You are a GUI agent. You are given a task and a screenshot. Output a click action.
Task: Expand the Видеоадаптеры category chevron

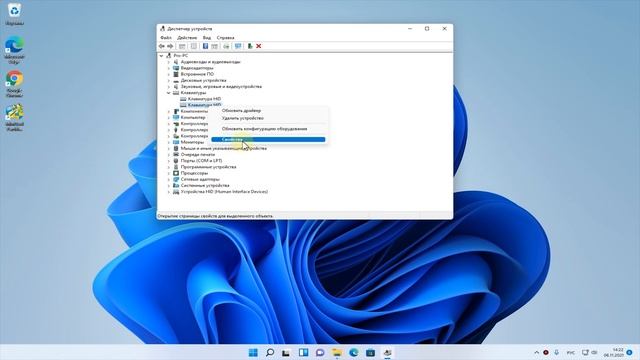(169, 68)
